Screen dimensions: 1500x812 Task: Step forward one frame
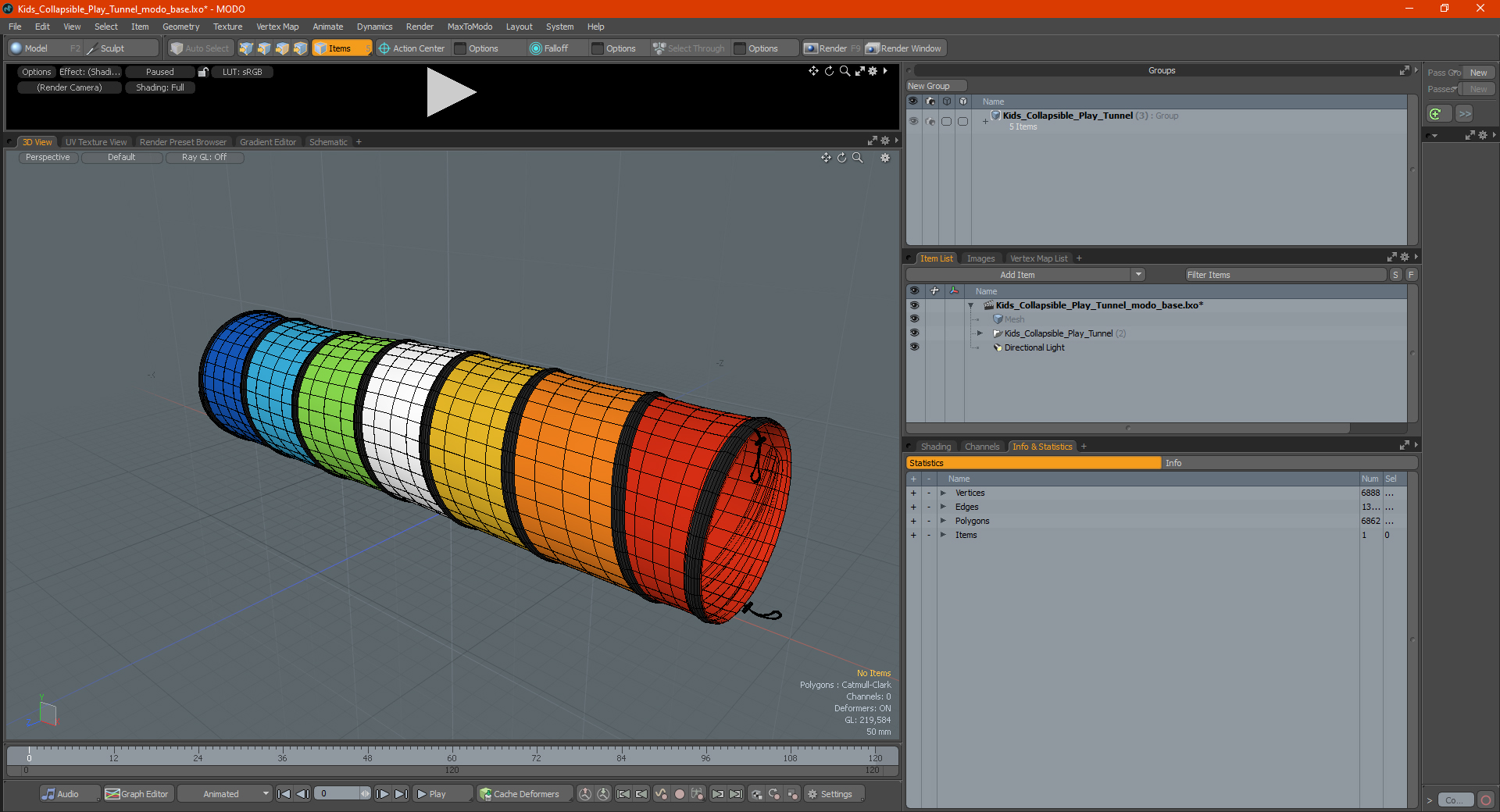(x=383, y=794)
